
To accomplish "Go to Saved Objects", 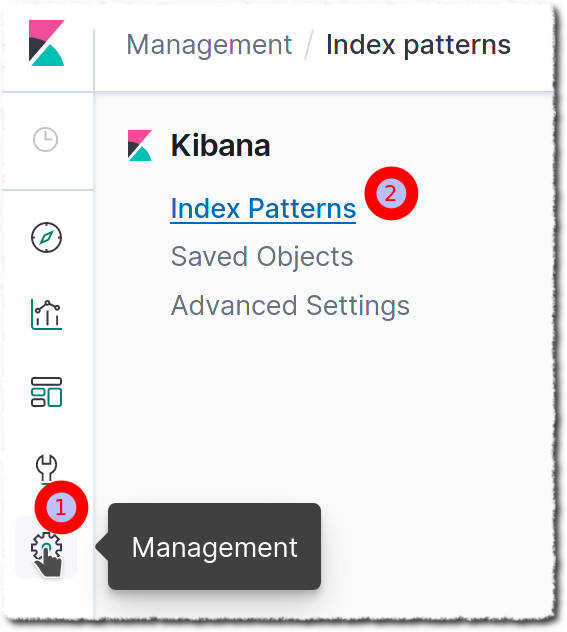I will point(262,256).
